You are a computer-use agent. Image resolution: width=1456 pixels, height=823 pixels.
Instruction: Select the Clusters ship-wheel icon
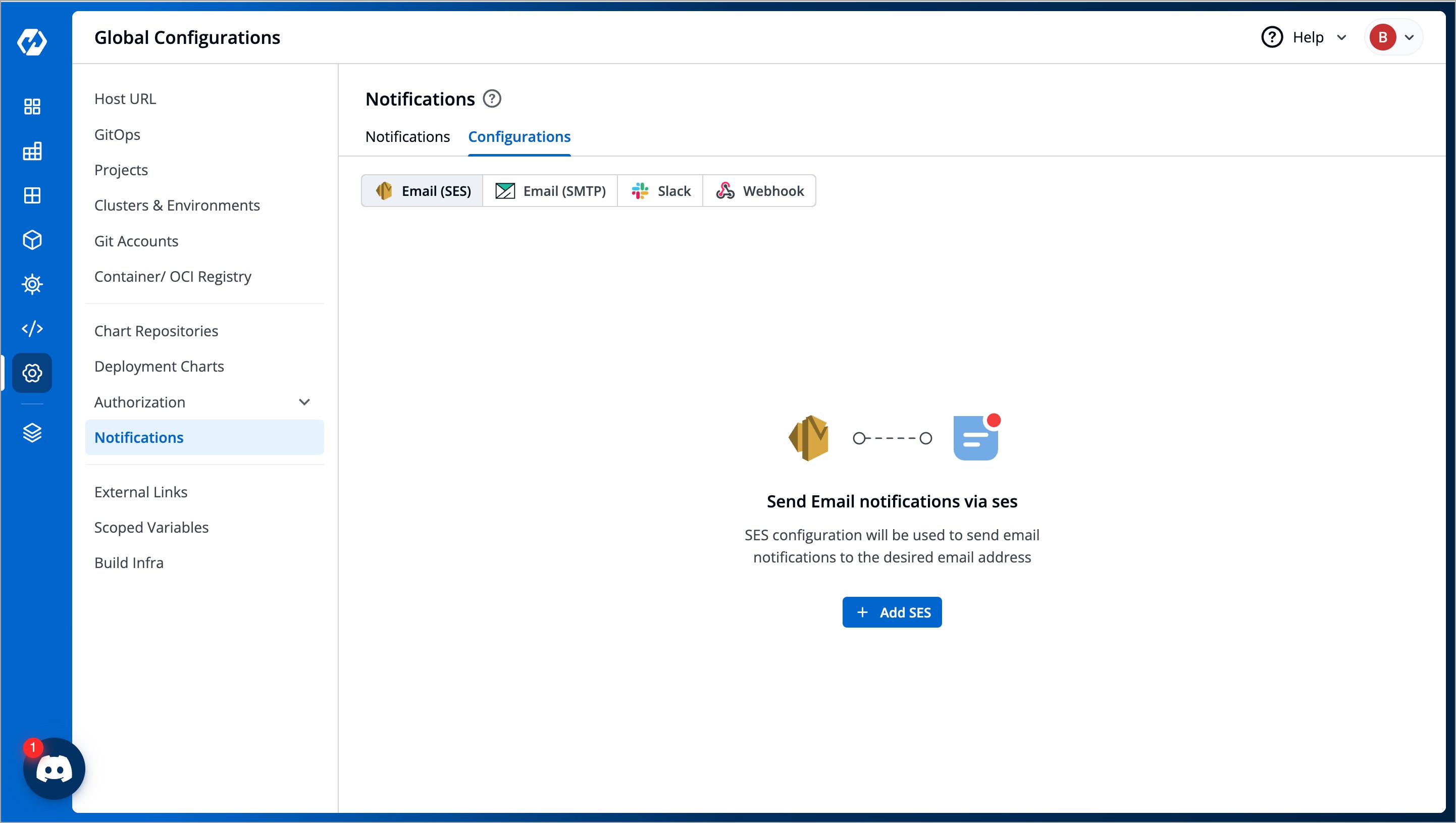click(x=32, y=284)
